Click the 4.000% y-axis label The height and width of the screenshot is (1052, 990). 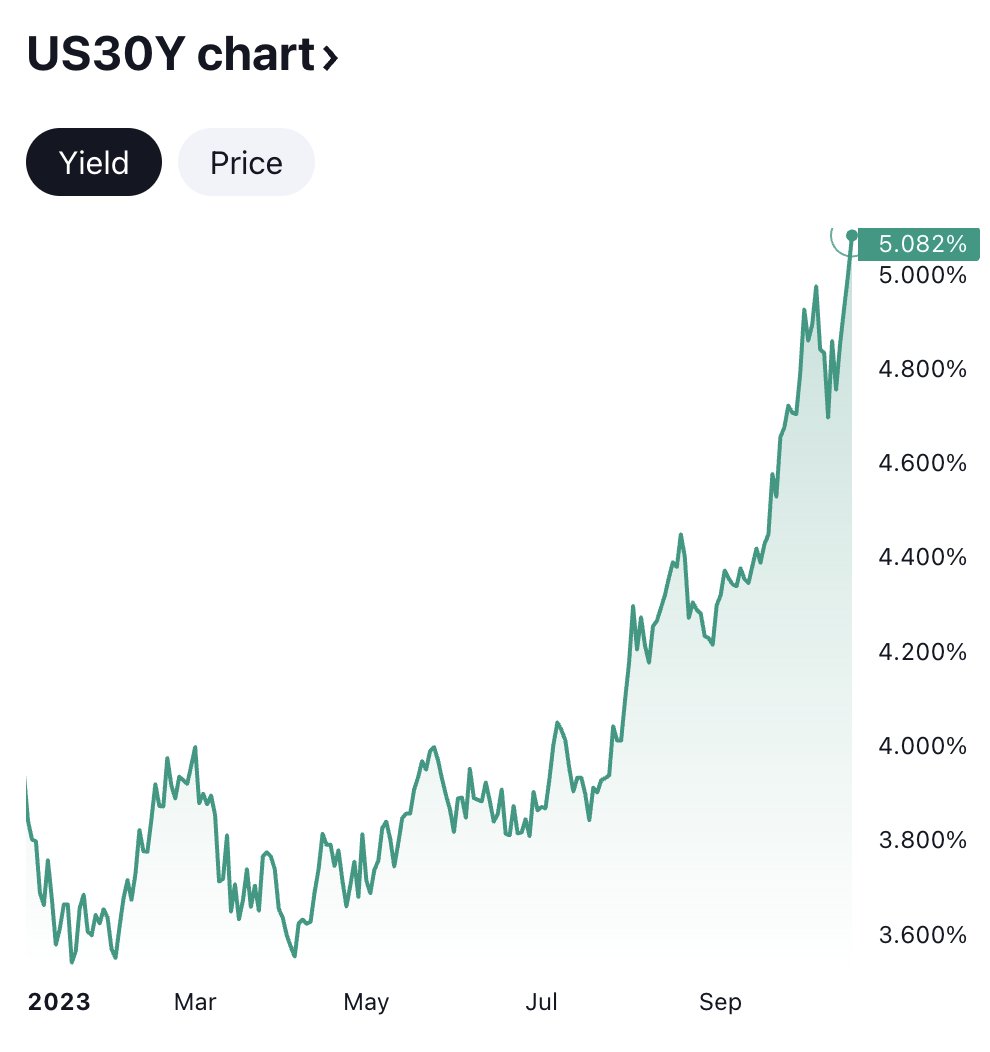pyautogui.click(x=922, y=746)
